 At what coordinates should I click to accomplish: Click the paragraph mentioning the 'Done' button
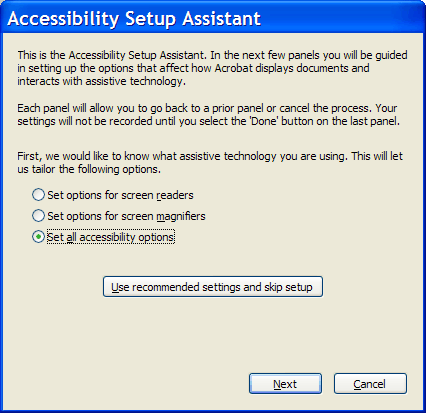pos(208,115)
